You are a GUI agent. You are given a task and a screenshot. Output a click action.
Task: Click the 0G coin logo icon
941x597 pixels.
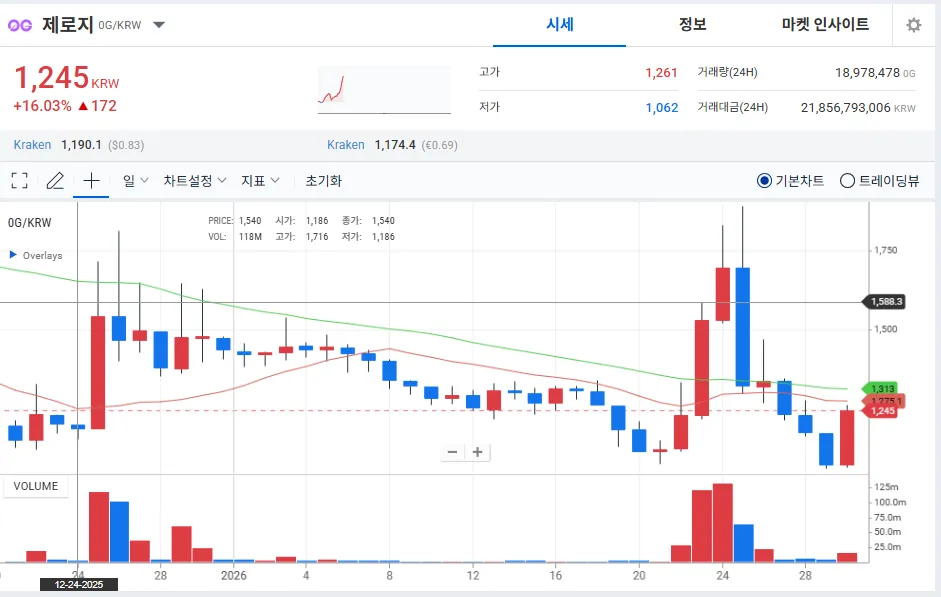pos(20,25)
